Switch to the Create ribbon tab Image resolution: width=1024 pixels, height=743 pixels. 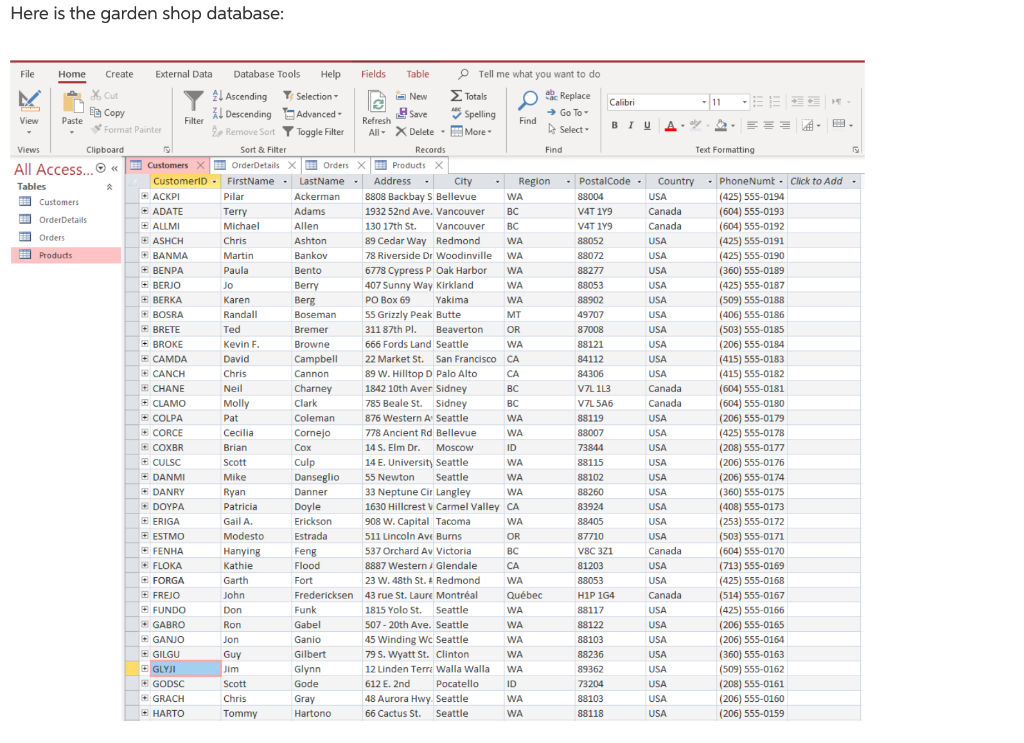119,74
